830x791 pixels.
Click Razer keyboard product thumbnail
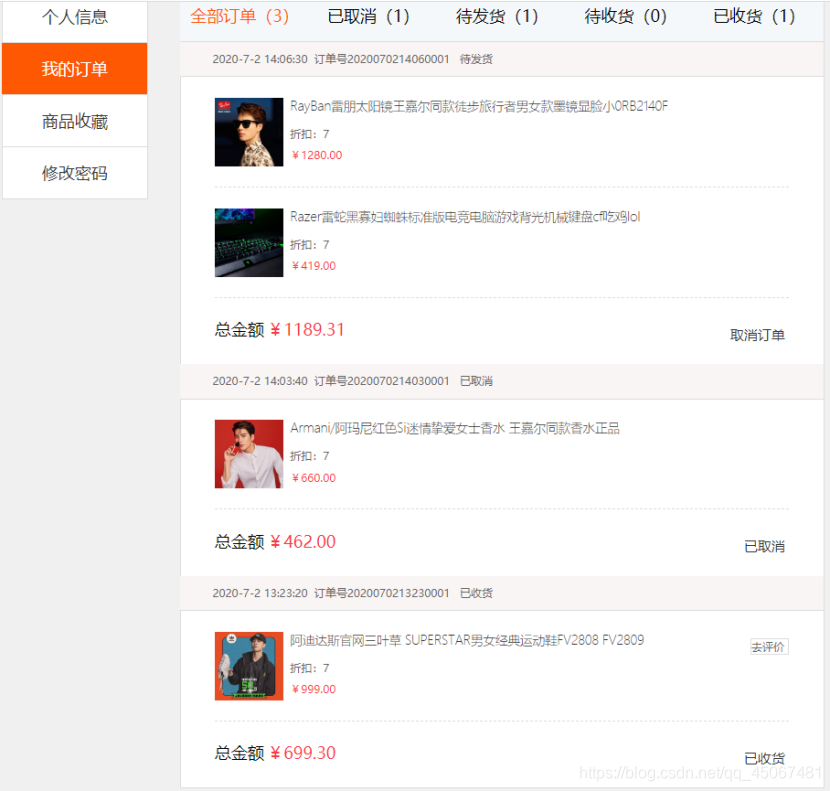[249, 242]
